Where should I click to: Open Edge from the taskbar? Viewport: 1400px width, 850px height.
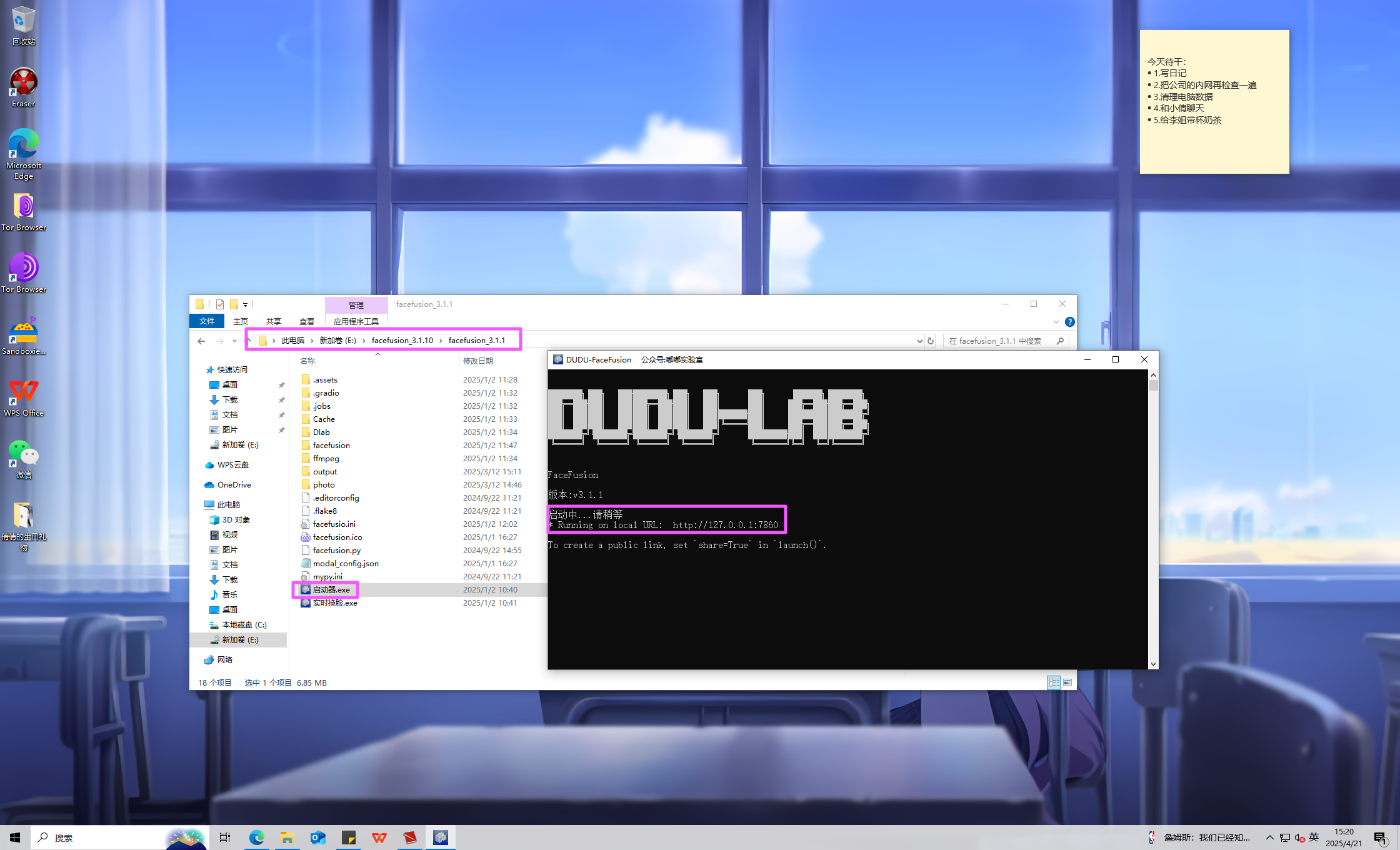(256, 837)
